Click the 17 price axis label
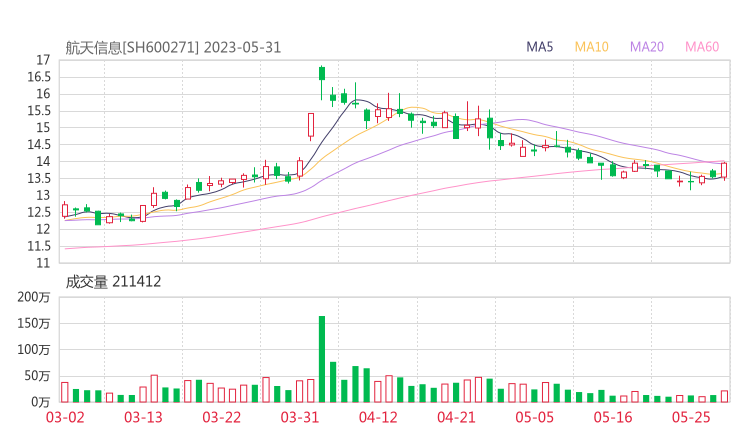This screenshot has height=440, width=740. pos(42,60)
